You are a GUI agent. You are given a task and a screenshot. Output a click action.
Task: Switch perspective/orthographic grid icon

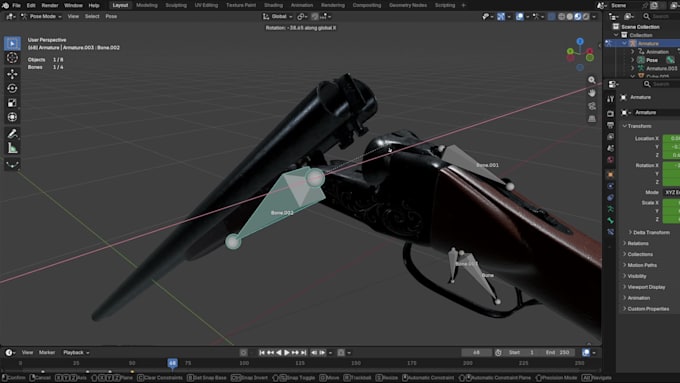[592, 119]
